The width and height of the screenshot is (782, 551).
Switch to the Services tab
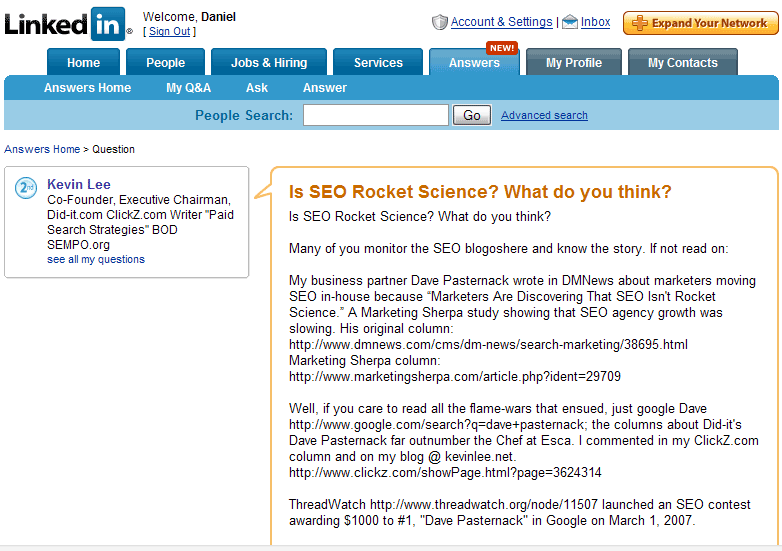(x=378, y=62)
